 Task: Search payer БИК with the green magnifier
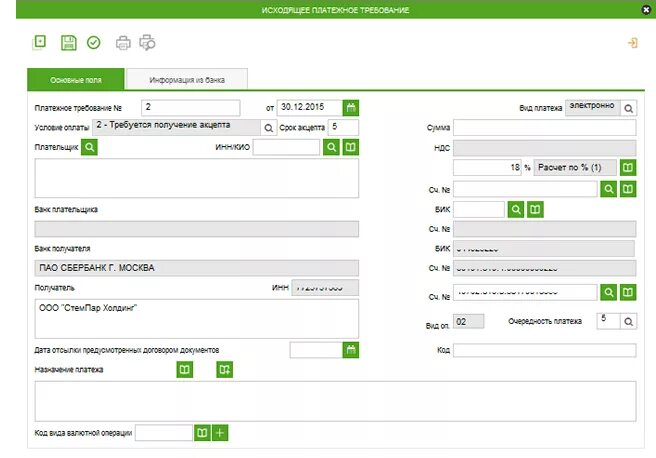coord(516,209)
